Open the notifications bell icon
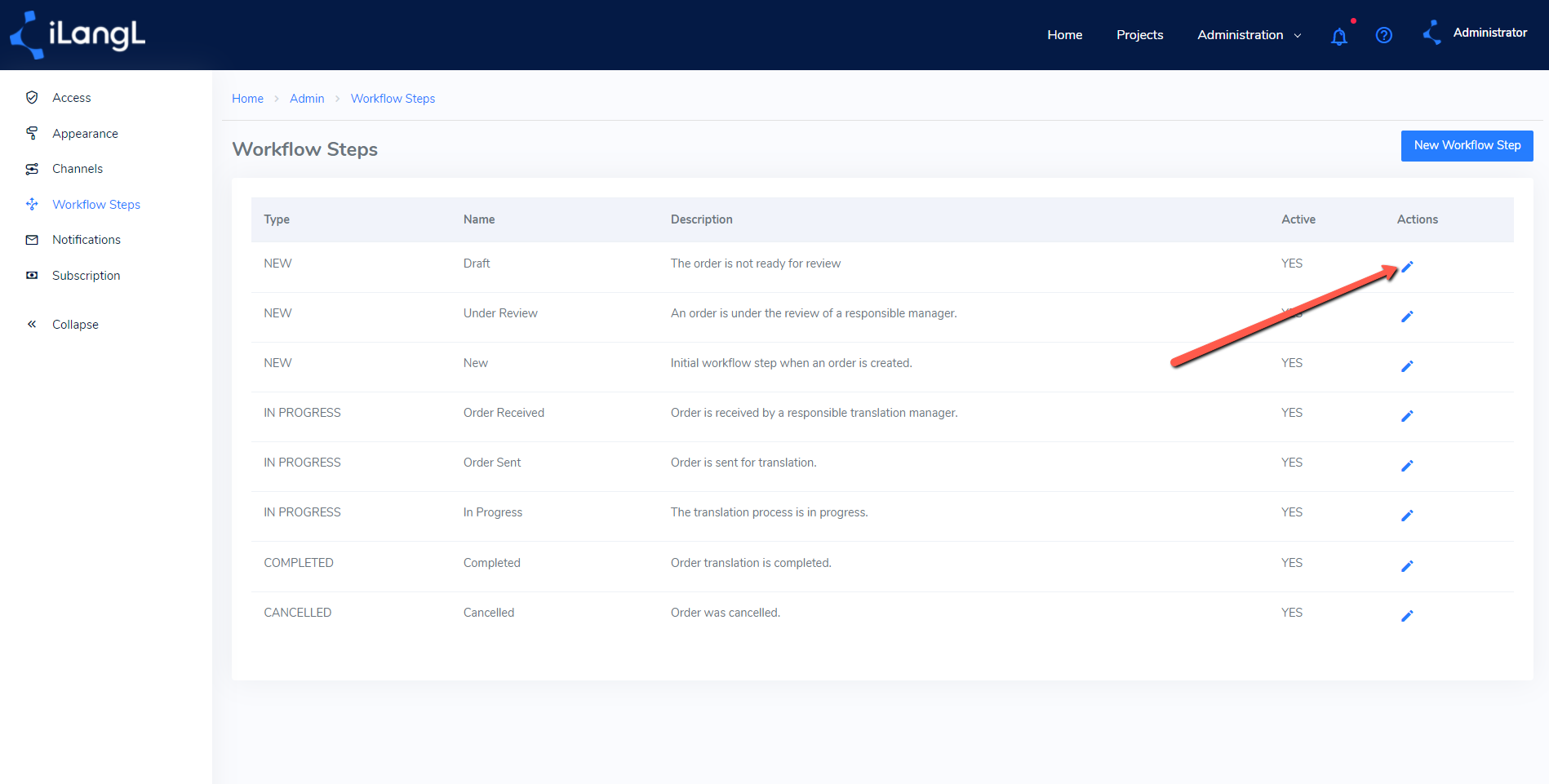Image resolution: width=1549 pixels, height=784 pixels. (x=1339, y=36)
